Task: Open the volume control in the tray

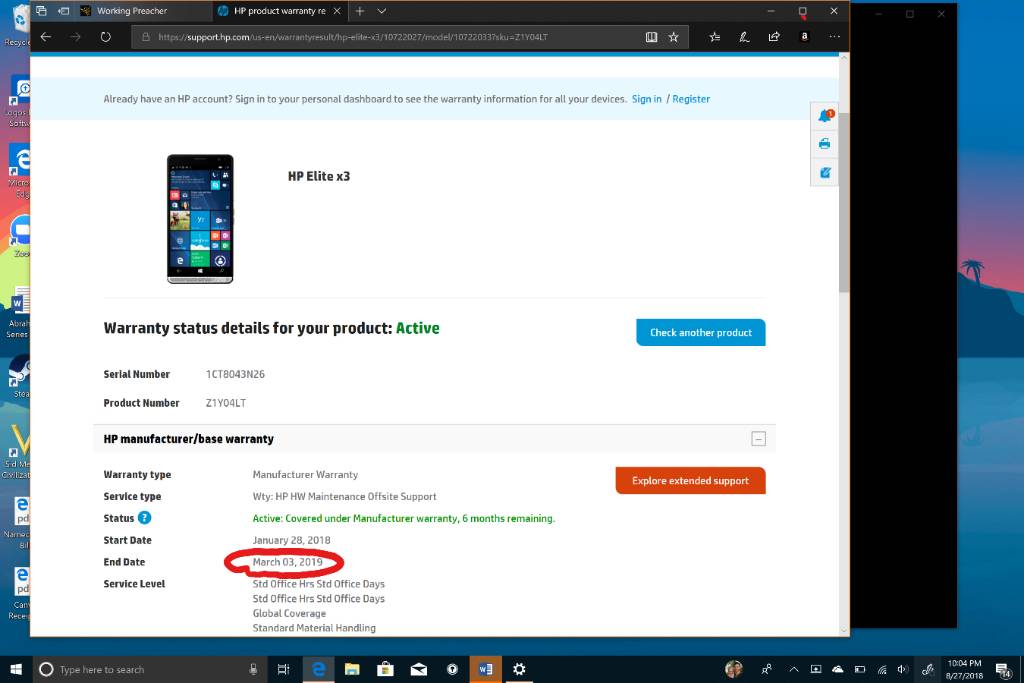Action: pyautogui.click(x=903, y=669)
